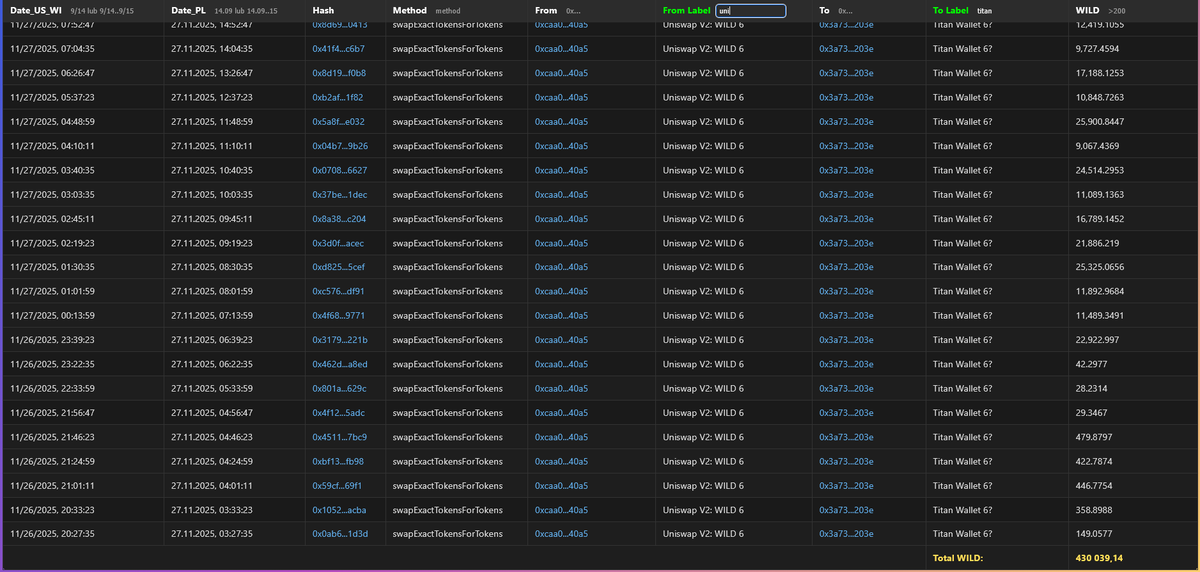
Task: Click the Date_PL filter input
Action: click(247, 11)
